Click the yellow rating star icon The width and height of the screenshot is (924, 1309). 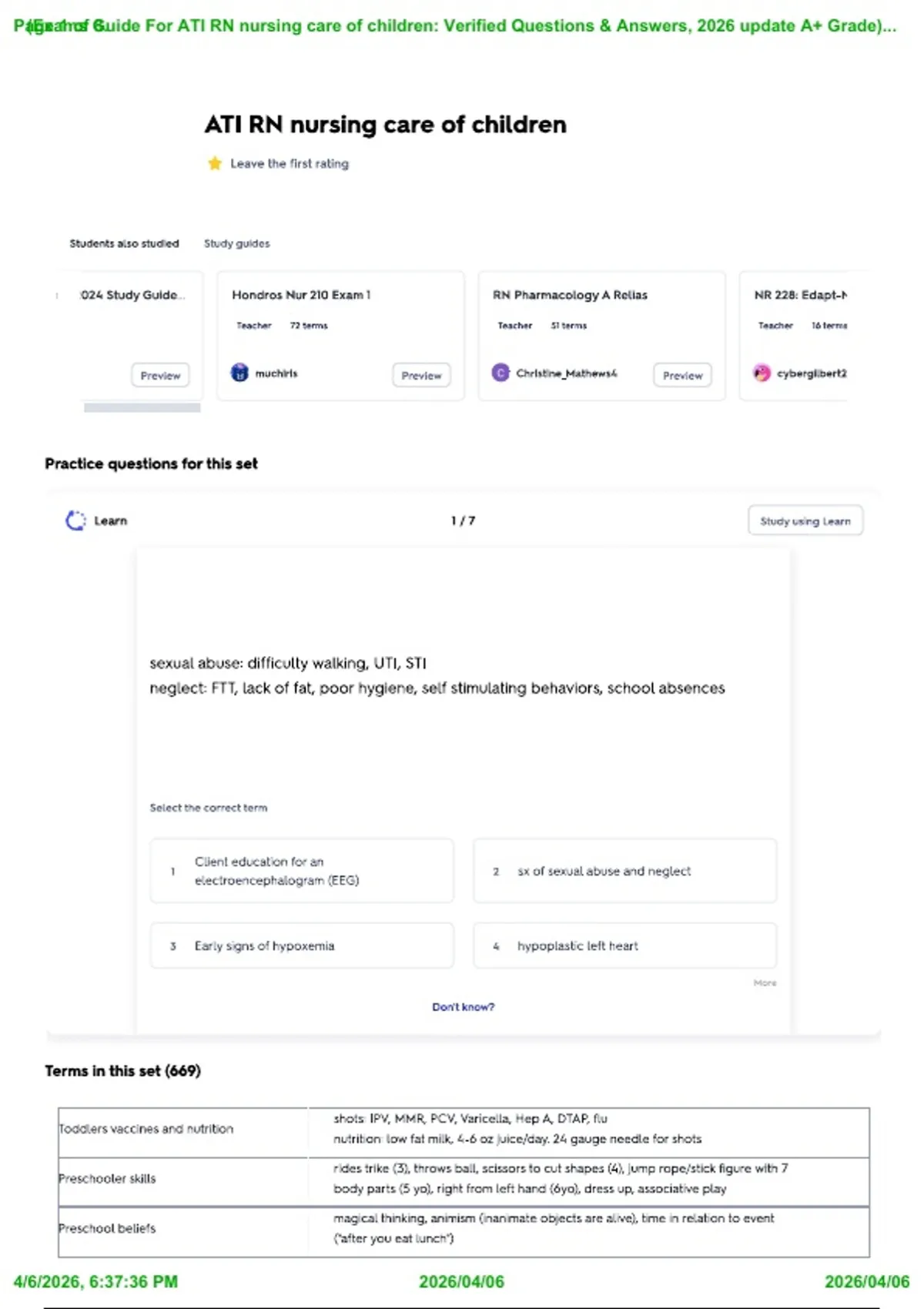(x=215, y=163)
